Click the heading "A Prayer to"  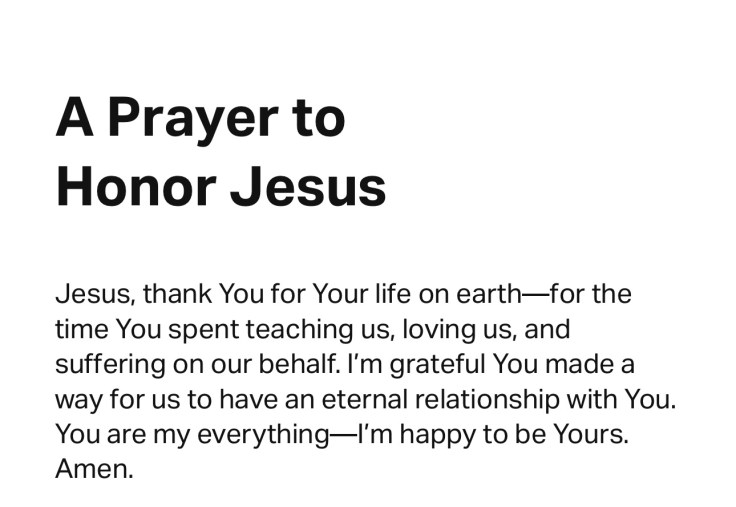click(x=200, y=119)
